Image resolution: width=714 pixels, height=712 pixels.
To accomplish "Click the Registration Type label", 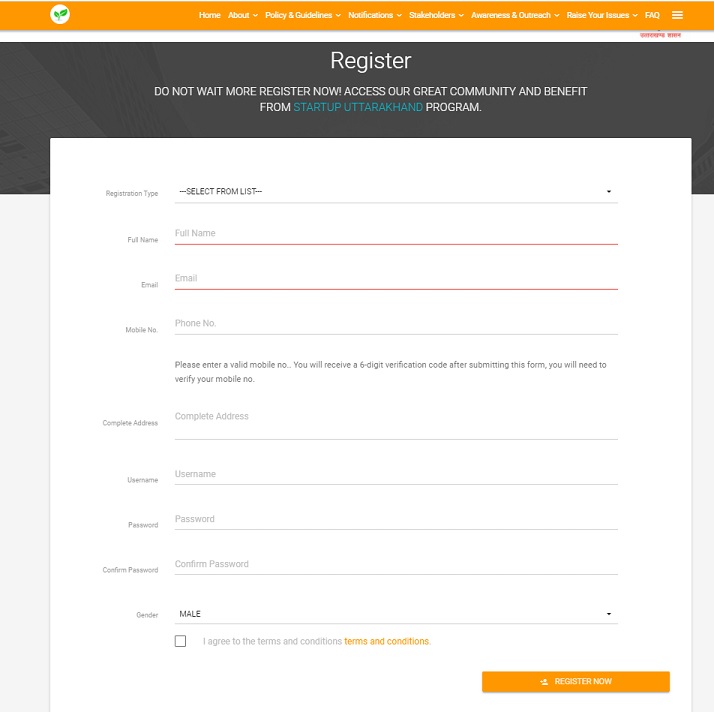I will click(132, 193).
